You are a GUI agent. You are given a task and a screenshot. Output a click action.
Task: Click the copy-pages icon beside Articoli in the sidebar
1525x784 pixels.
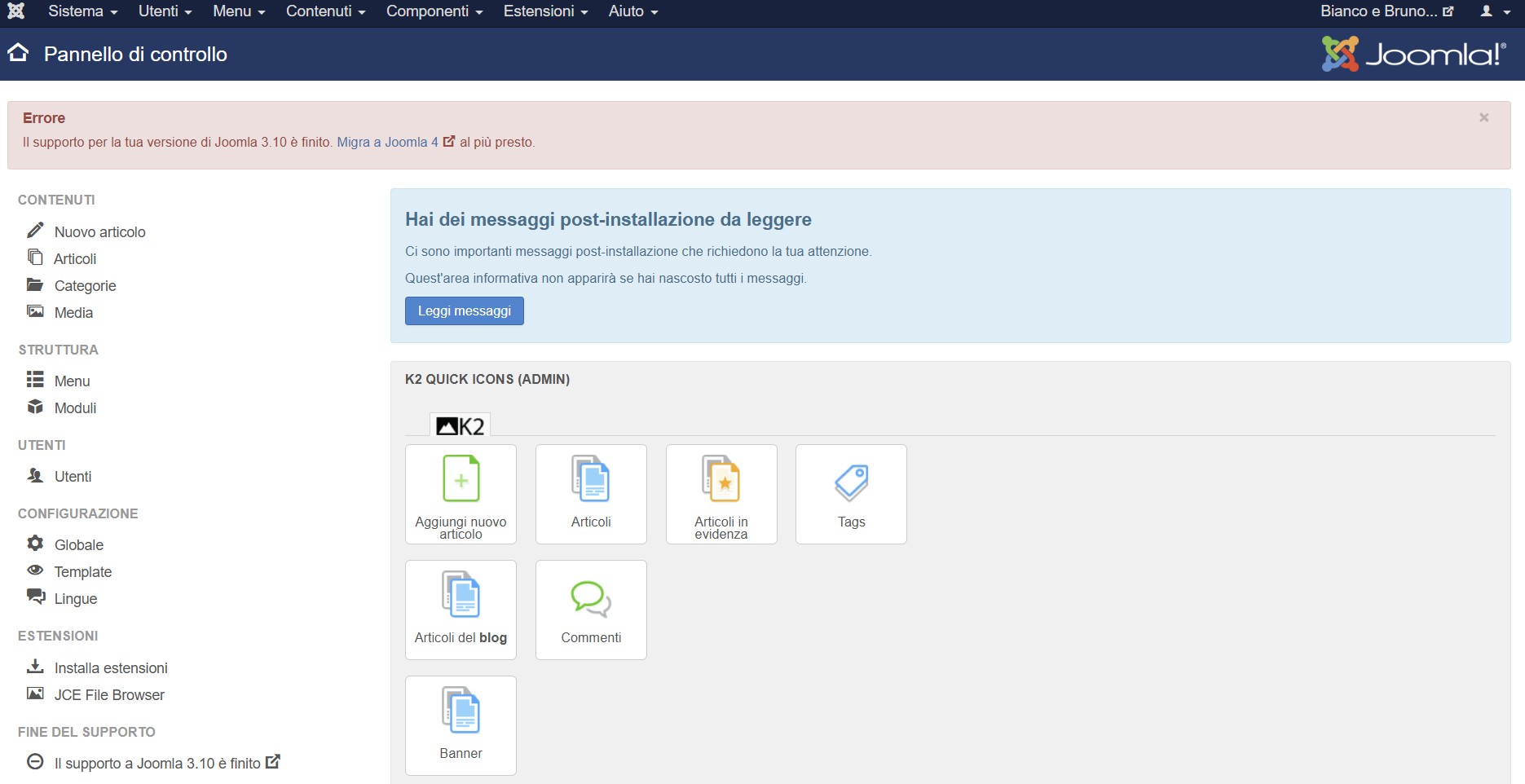pos(35,258)
